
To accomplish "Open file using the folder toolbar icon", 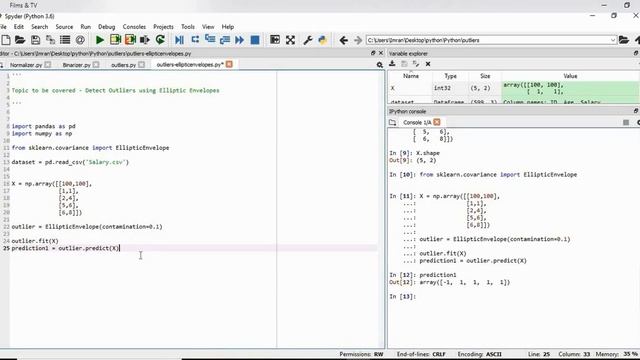I will 20,40.
